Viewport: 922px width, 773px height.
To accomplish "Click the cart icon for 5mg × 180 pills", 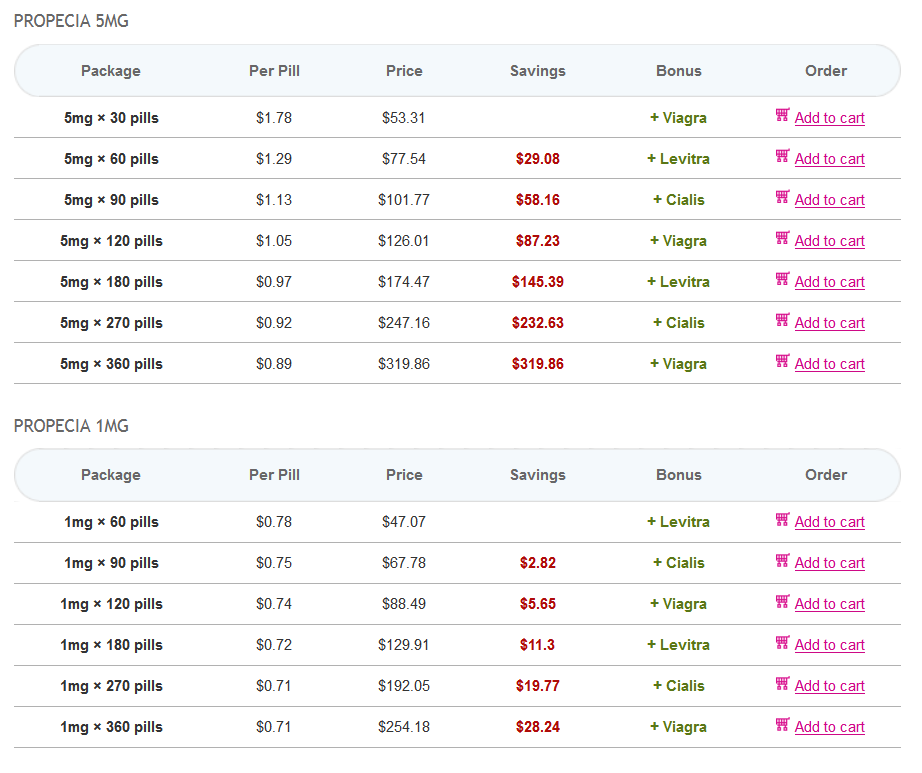I will point(782,280).
